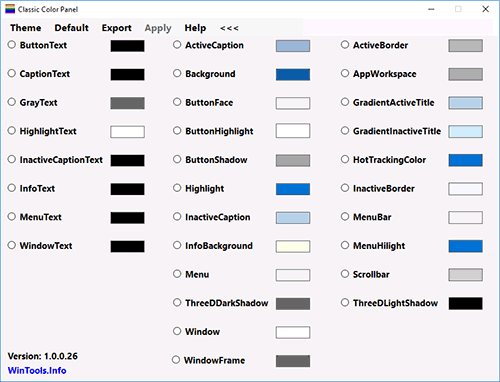Pick the ActiveCaption light blue swatch
500x382 pixels.
[293, 46]
